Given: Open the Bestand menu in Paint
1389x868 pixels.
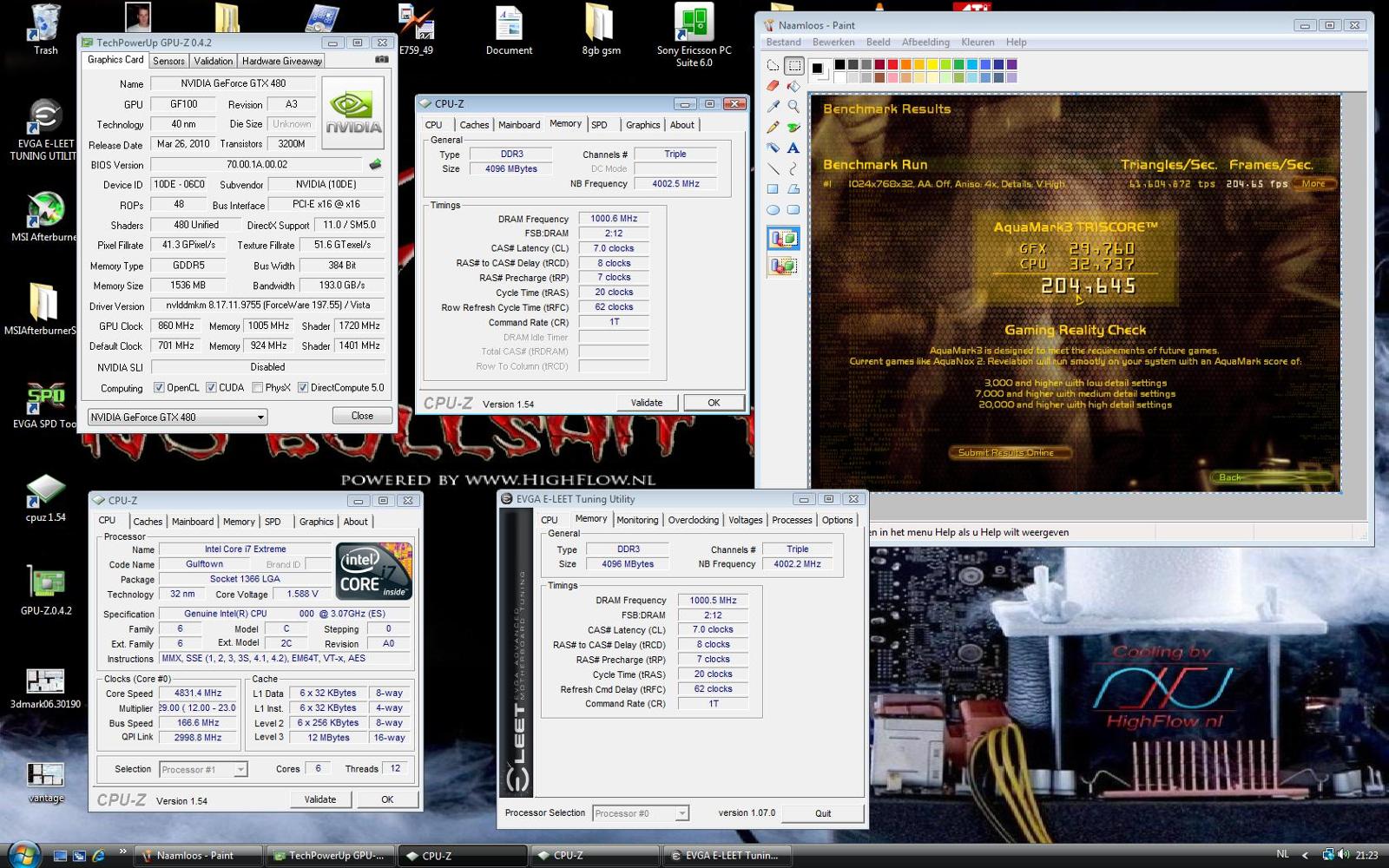Looking at the screenshot, I should (x=783, y=42).
